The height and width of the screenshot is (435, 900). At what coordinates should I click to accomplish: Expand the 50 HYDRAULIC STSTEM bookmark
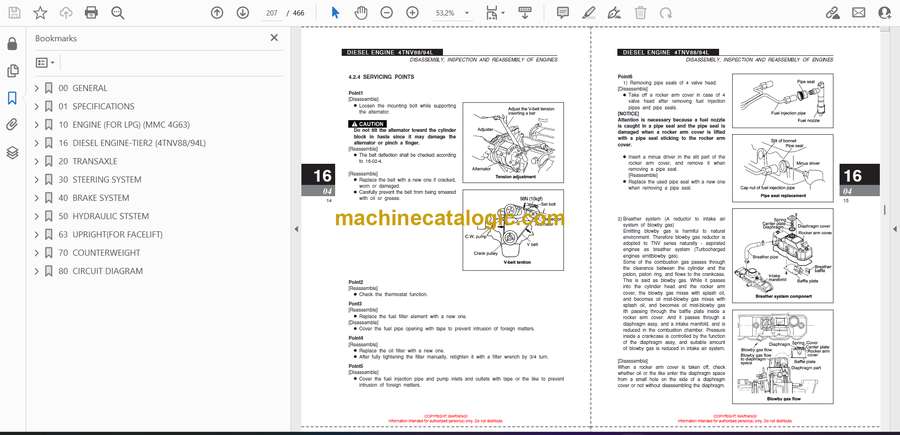point(37,216)
